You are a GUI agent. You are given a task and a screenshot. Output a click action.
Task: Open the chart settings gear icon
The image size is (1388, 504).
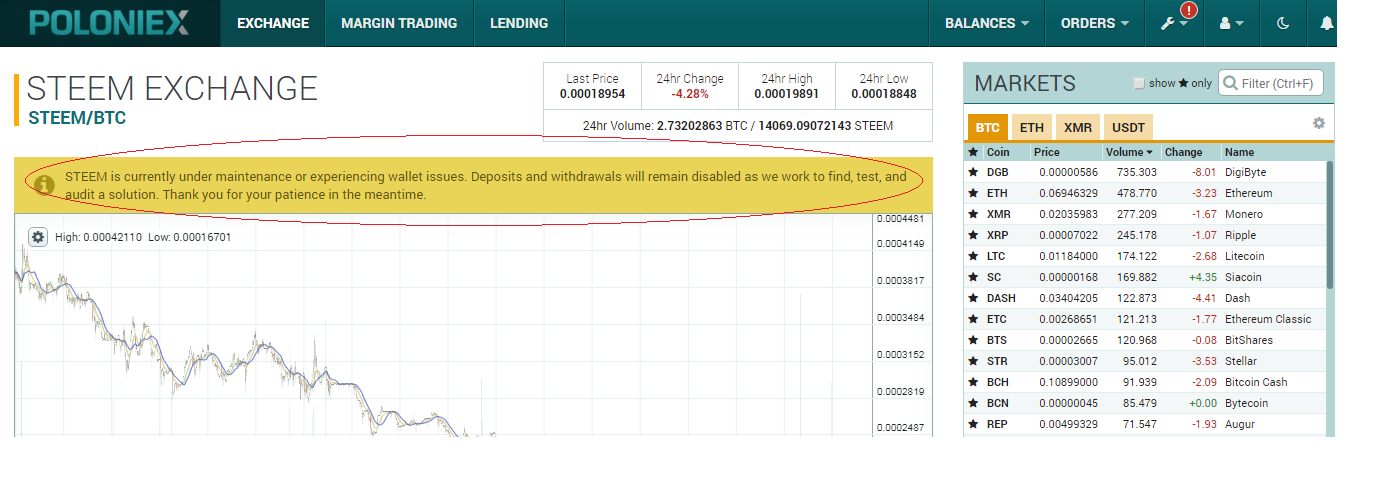point(38,237)
